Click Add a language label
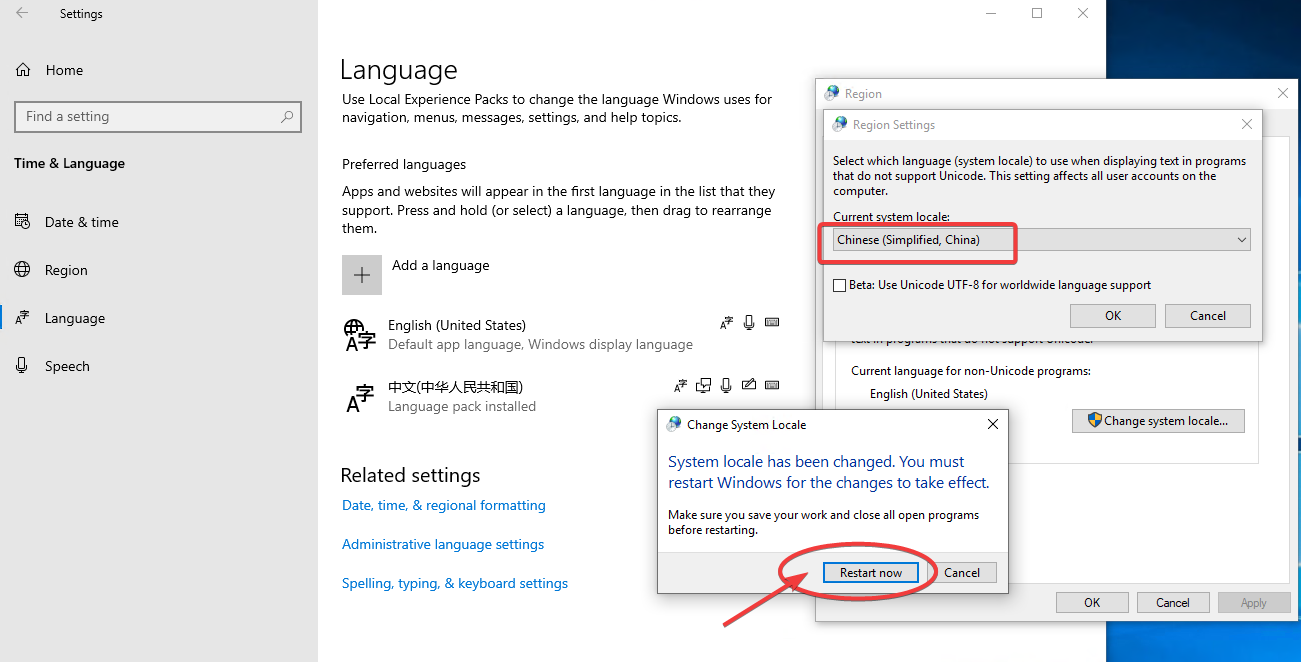Viewport: 1301px width, 662px height. click(441, 266)
